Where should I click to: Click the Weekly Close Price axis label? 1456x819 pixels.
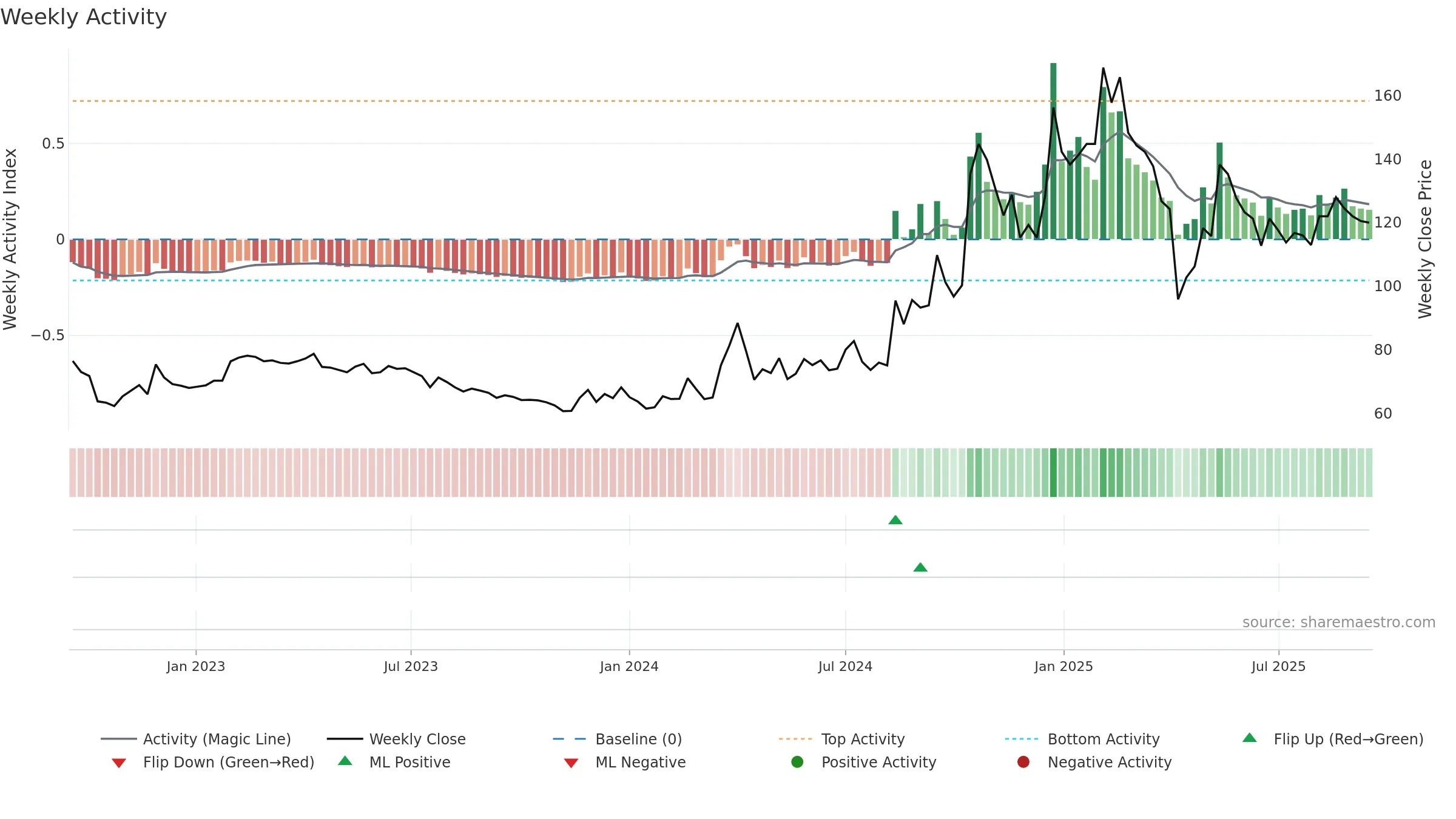pos(1425,239)
